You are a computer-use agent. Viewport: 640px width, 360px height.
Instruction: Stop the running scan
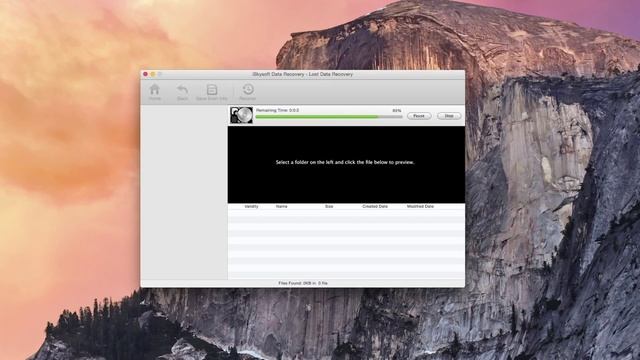click(x=449, y=116)
